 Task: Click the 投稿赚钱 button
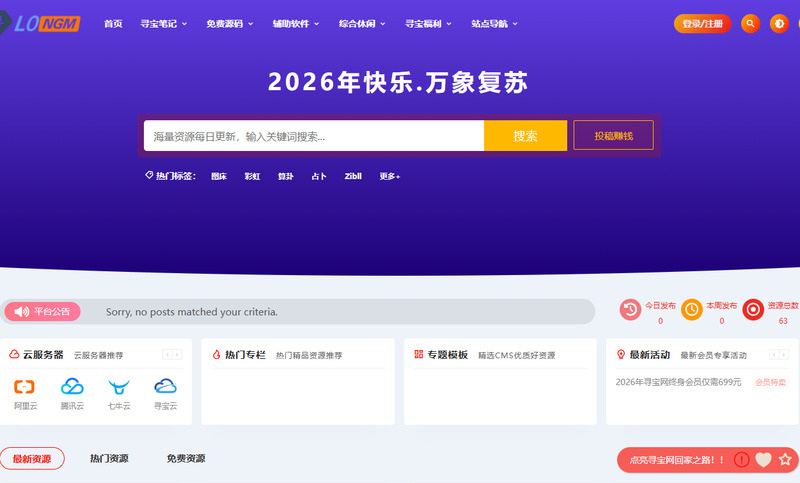pyautogui.click(x=613, y=136)
